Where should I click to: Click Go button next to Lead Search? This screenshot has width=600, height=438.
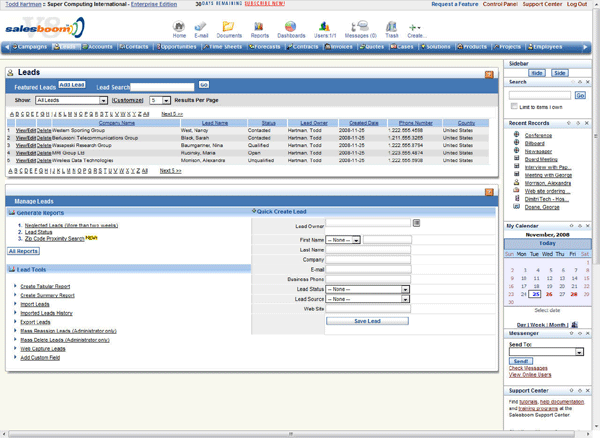pos(204,85)
